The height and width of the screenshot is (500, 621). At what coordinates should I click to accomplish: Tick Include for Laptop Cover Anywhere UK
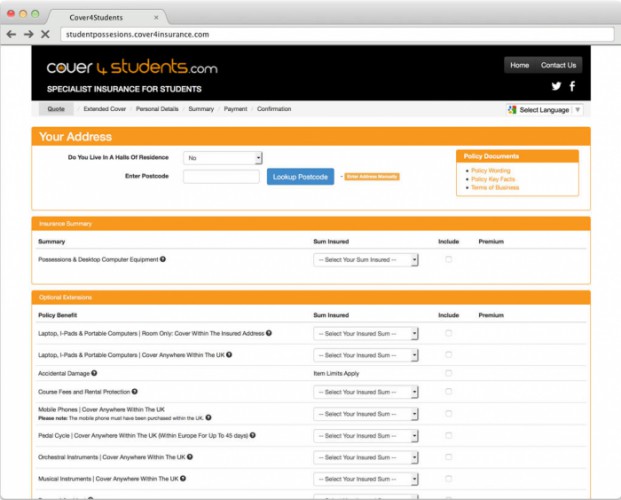point(448,355)
